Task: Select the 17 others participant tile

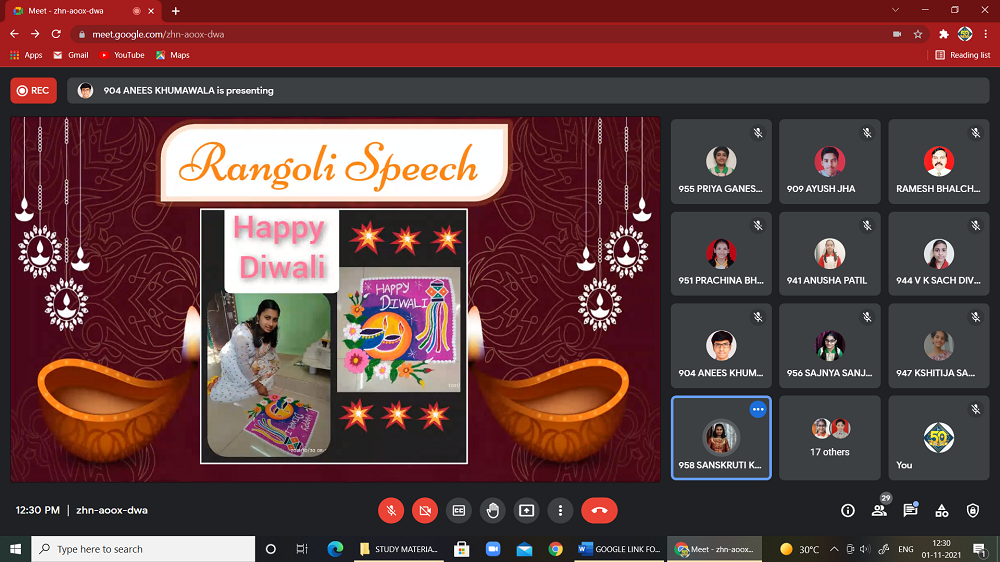Action: (830, 437)
